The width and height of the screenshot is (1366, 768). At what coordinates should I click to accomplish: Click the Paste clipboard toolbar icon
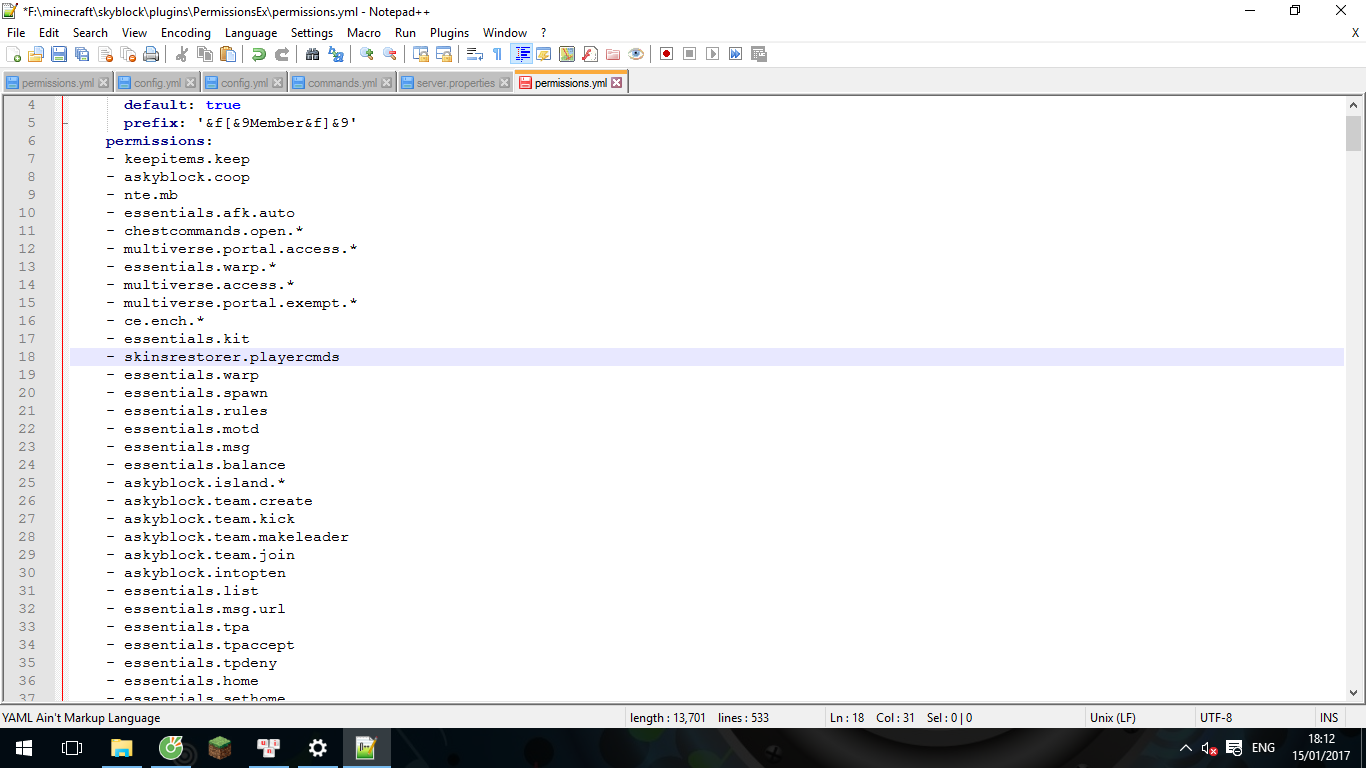[228, 54]
